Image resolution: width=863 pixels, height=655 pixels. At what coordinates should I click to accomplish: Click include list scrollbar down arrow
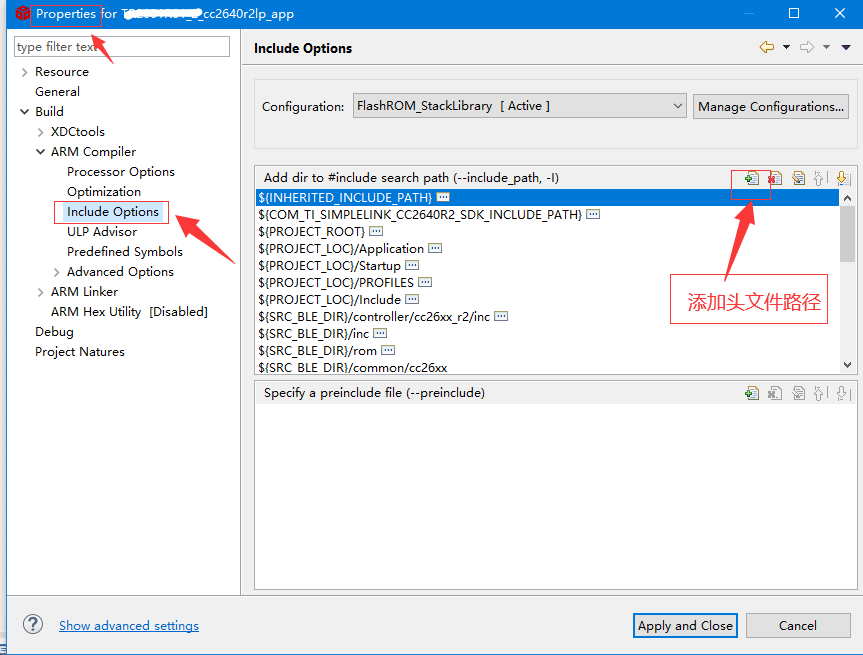pos(848,364)
